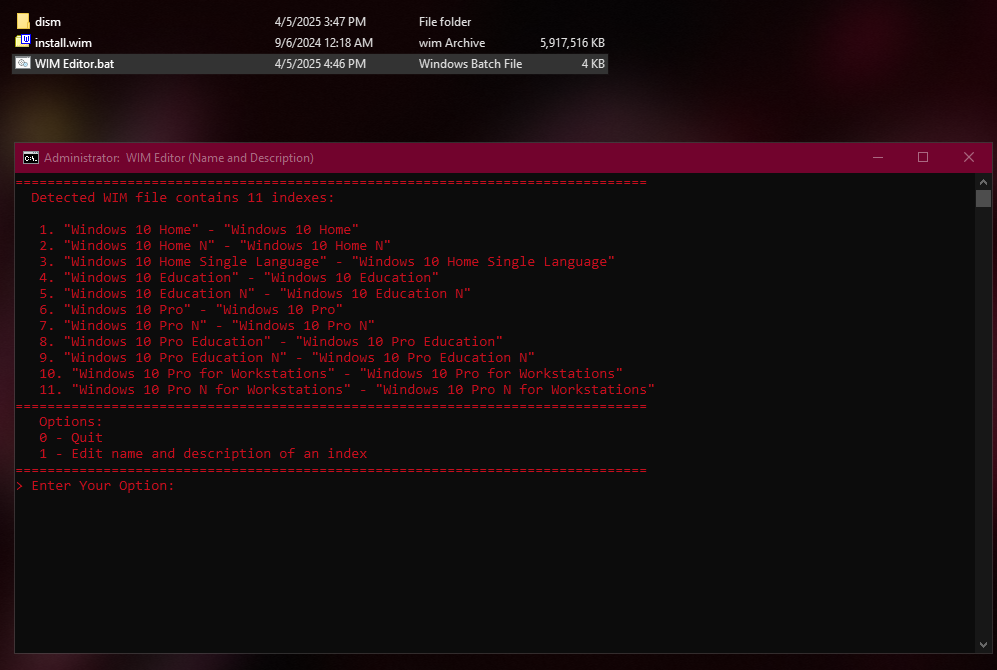Viewport: 997px width, 670px height.
Task: Click the '0 - Quit' option line
Action: tap(71, 437)
